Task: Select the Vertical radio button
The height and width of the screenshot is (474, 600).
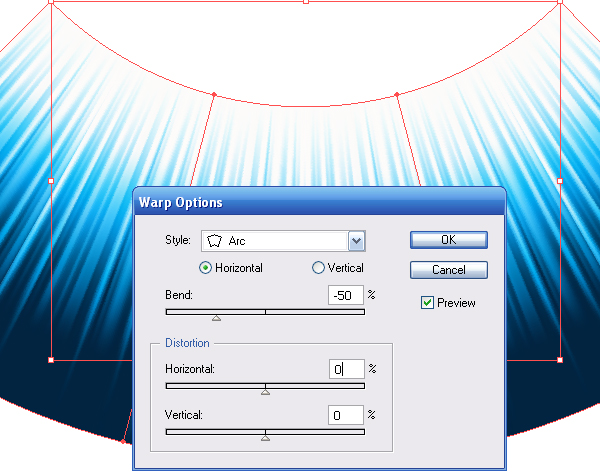Action: (318, 268)
